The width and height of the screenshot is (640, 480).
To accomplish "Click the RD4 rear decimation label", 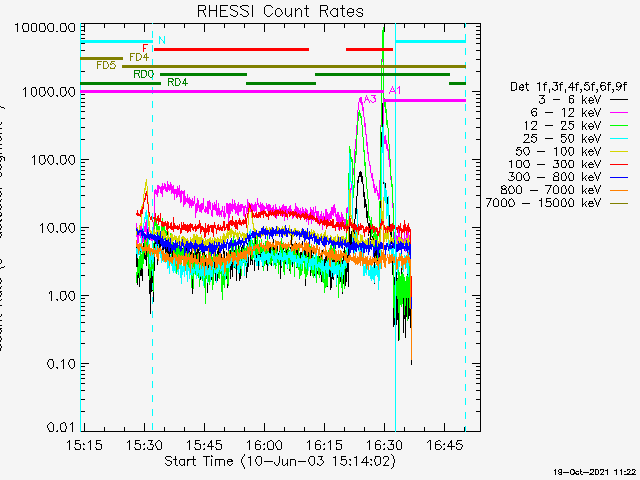I will tap(178, 82).
